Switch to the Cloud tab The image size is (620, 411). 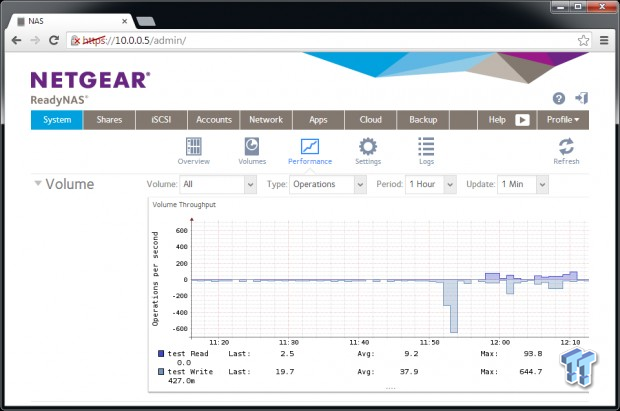pyautogui.click(x=370, y=120)
